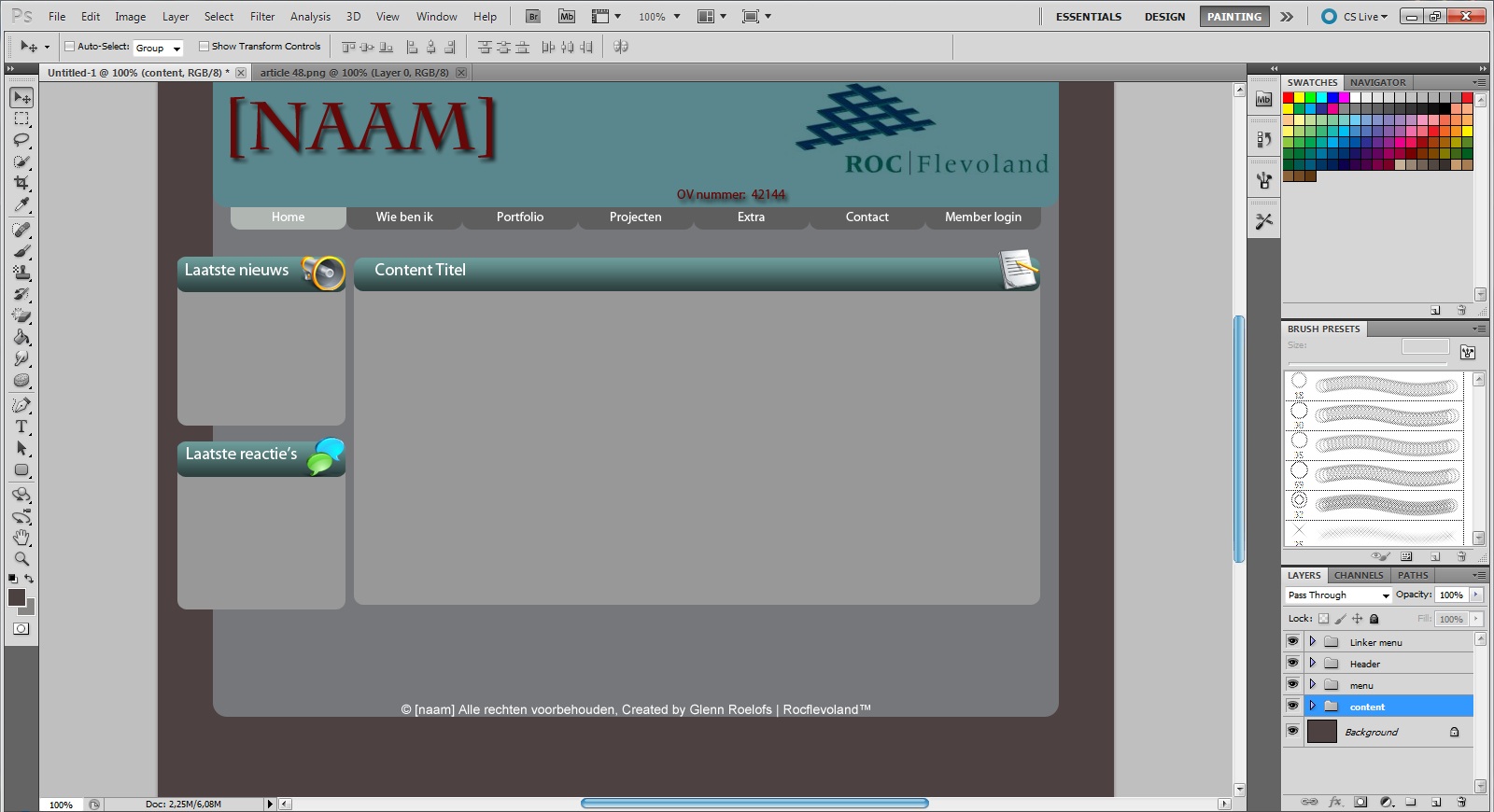Open the Auto-Select Group dropdown
Screen dimensions: 1494x812
(x=158, y=48)
